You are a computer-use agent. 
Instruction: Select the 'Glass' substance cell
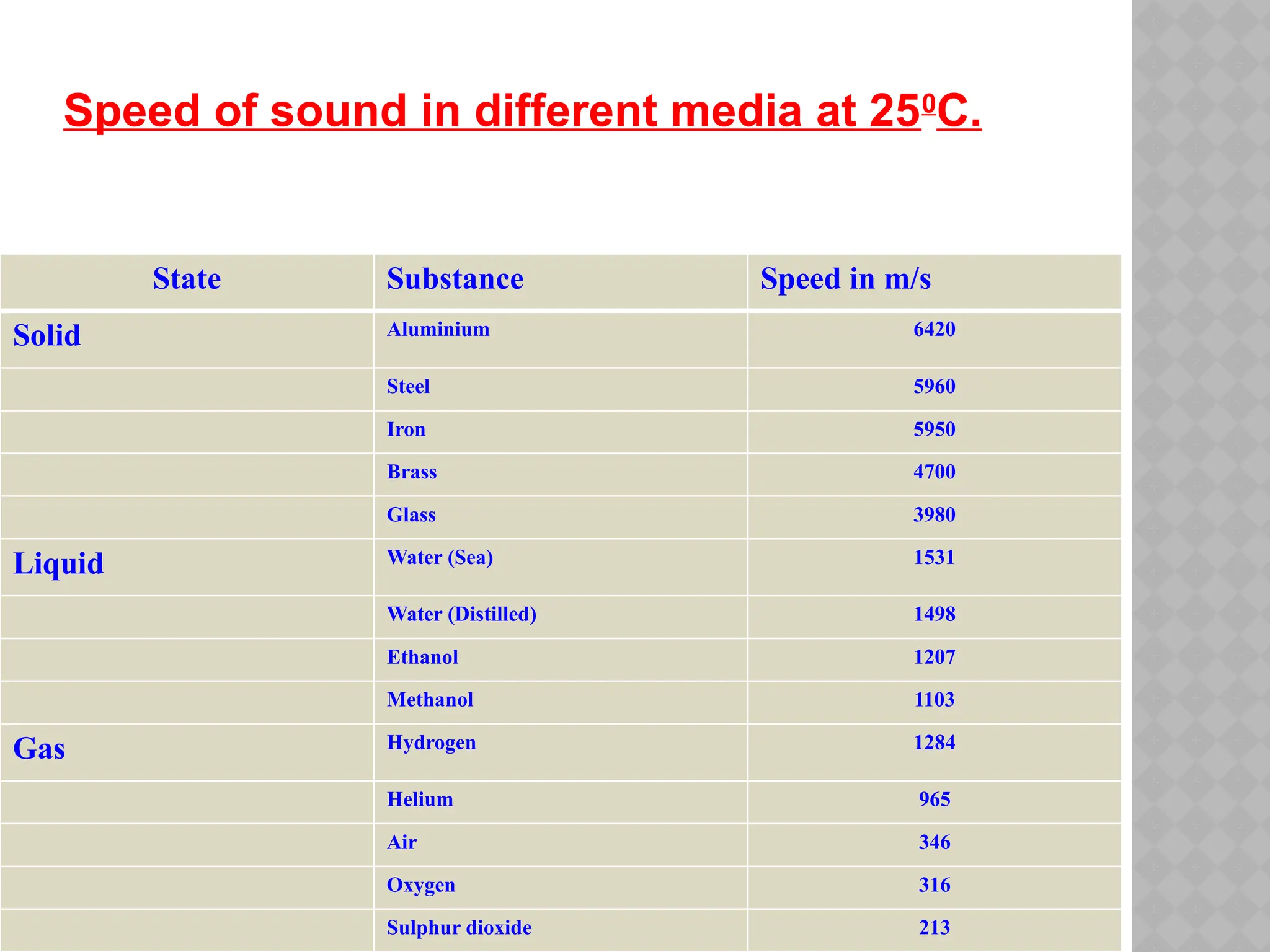561,518
